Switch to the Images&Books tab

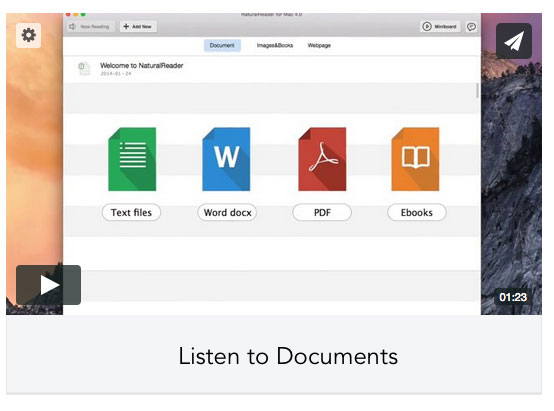pyautogui.click(x=275, y=46)
